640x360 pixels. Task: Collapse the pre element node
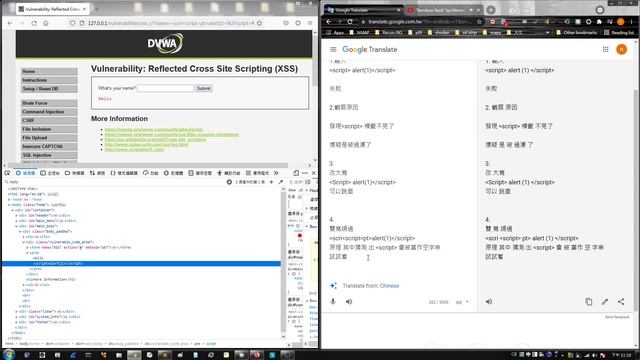27,253
